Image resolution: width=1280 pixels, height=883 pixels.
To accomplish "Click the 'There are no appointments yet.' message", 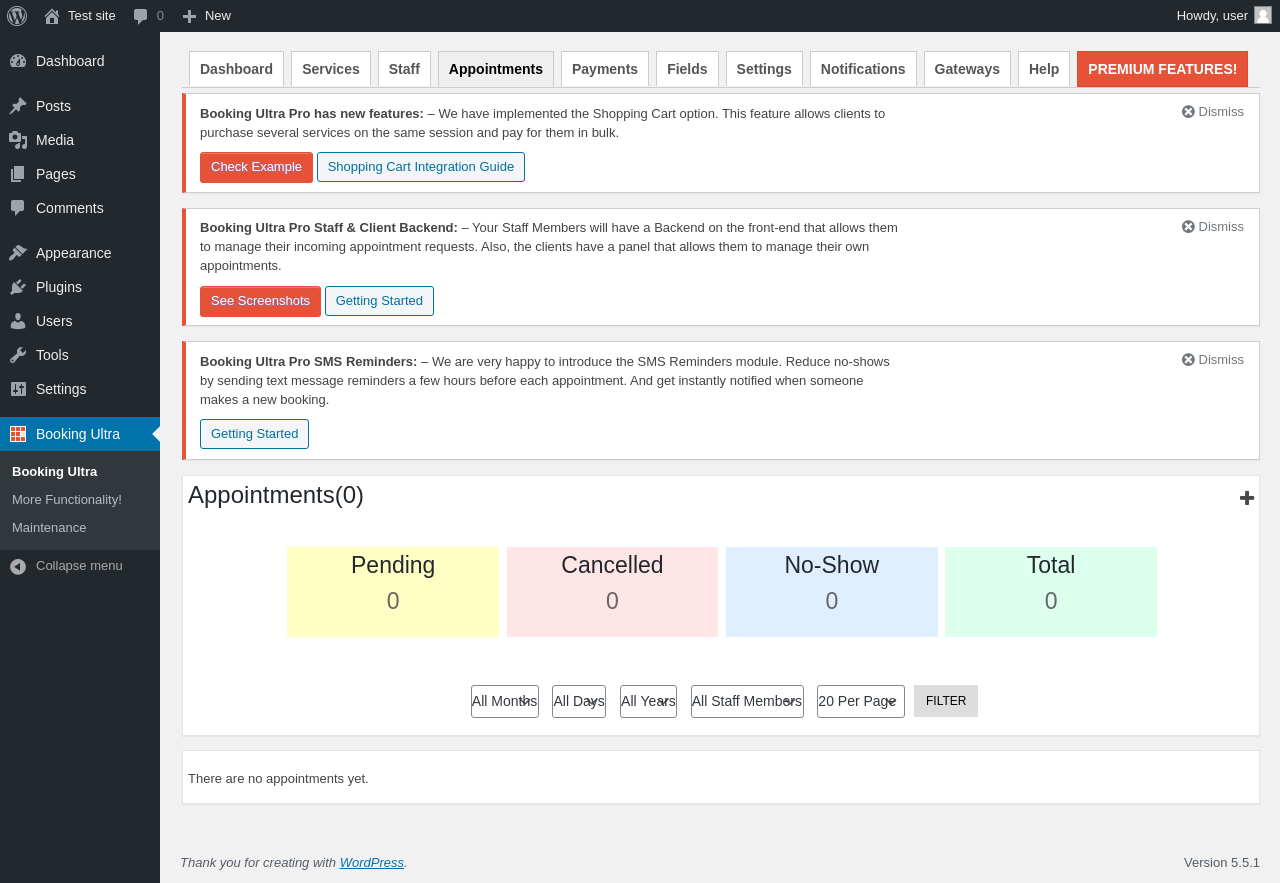I will (x=278, y=779).
